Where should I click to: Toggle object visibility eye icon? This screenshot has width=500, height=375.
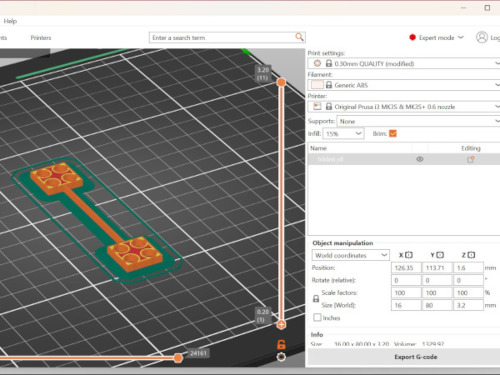click(420, 159)
